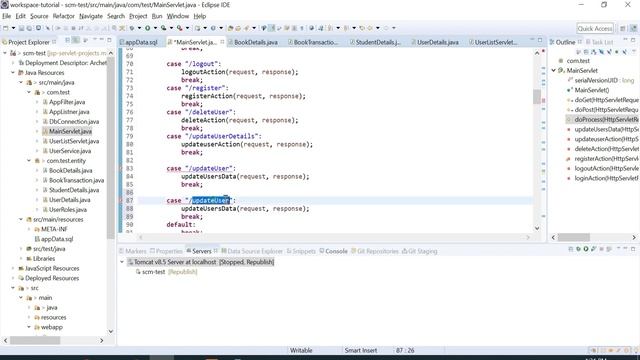Collapse the scm-test project node
The height and width of the screenshot is (360, 640).
pos(5,53)
